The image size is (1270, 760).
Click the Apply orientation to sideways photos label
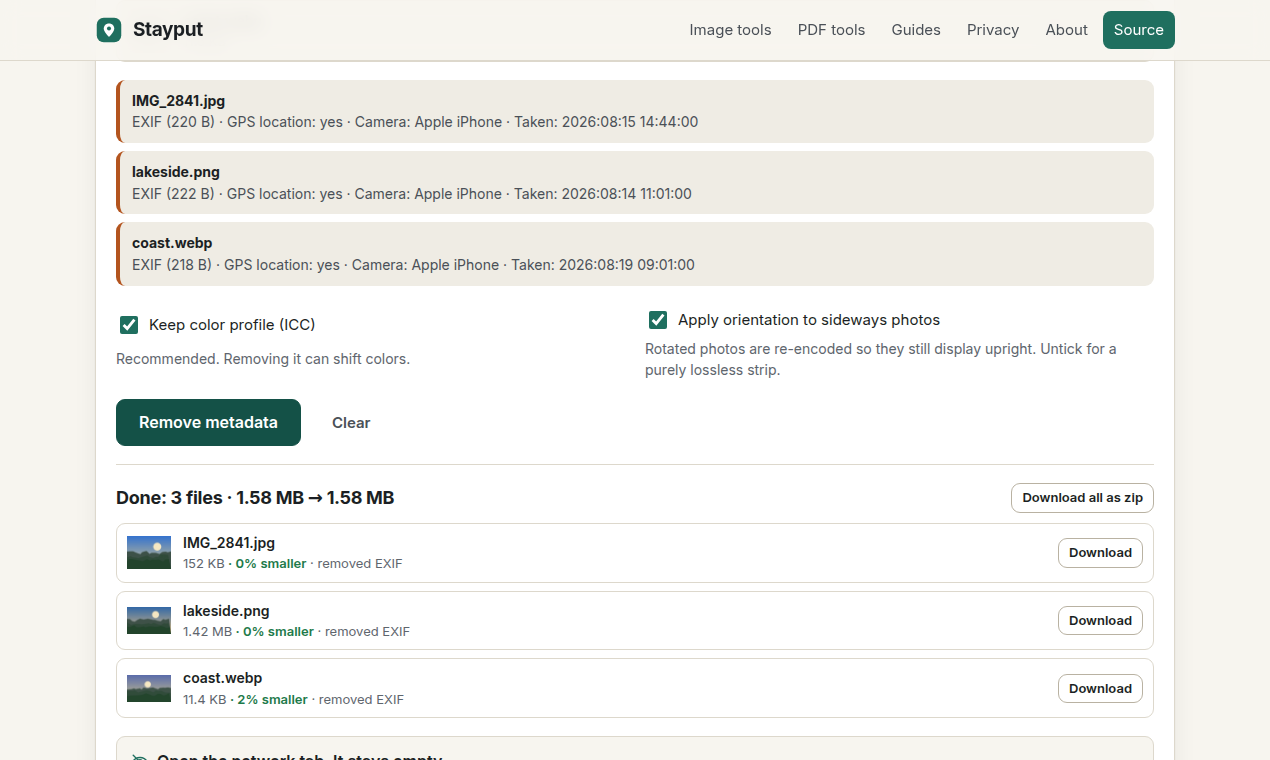click(809, 320)
